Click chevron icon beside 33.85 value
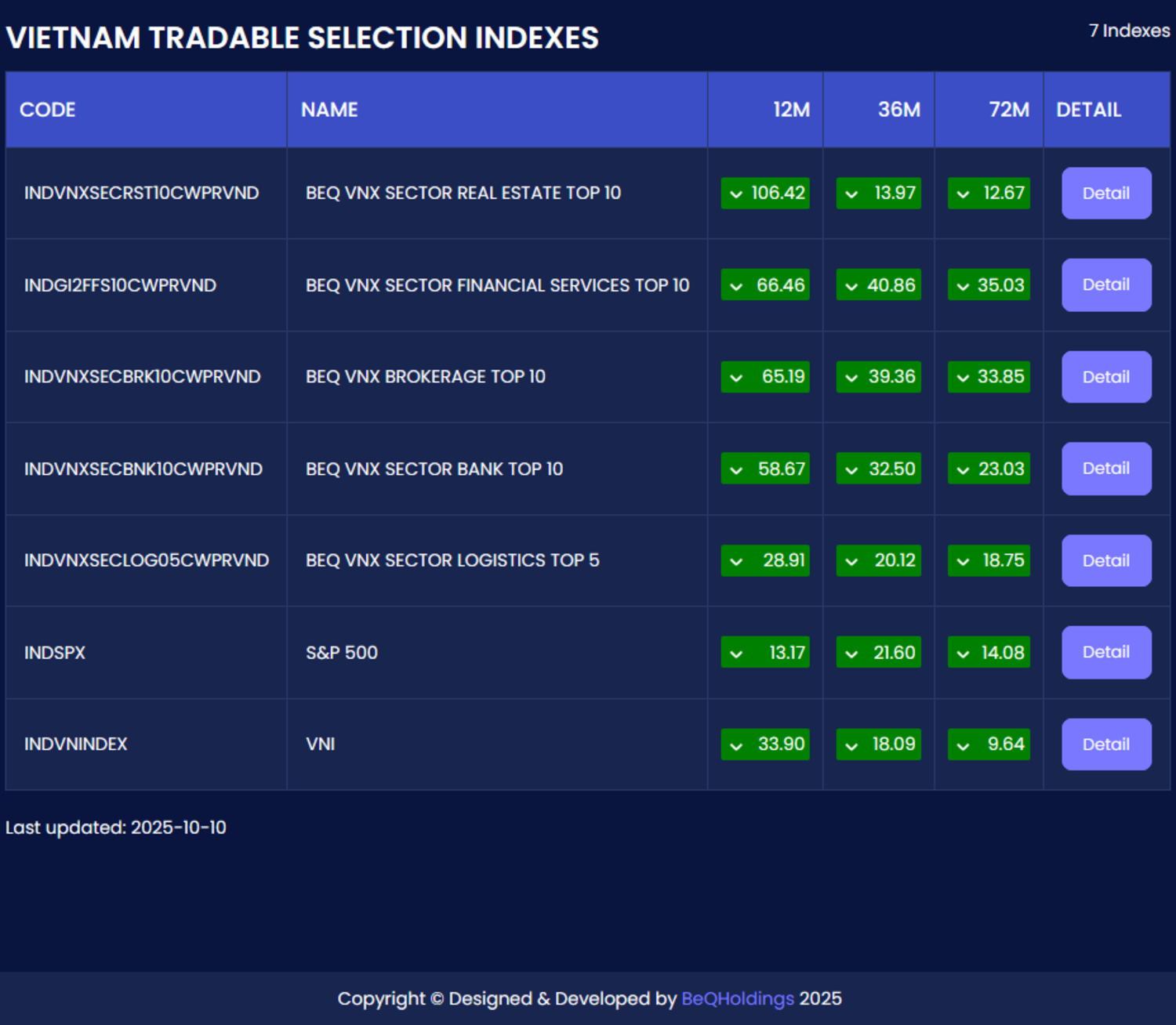Screen dimensions: 1176x1025 tap(963, 378)
